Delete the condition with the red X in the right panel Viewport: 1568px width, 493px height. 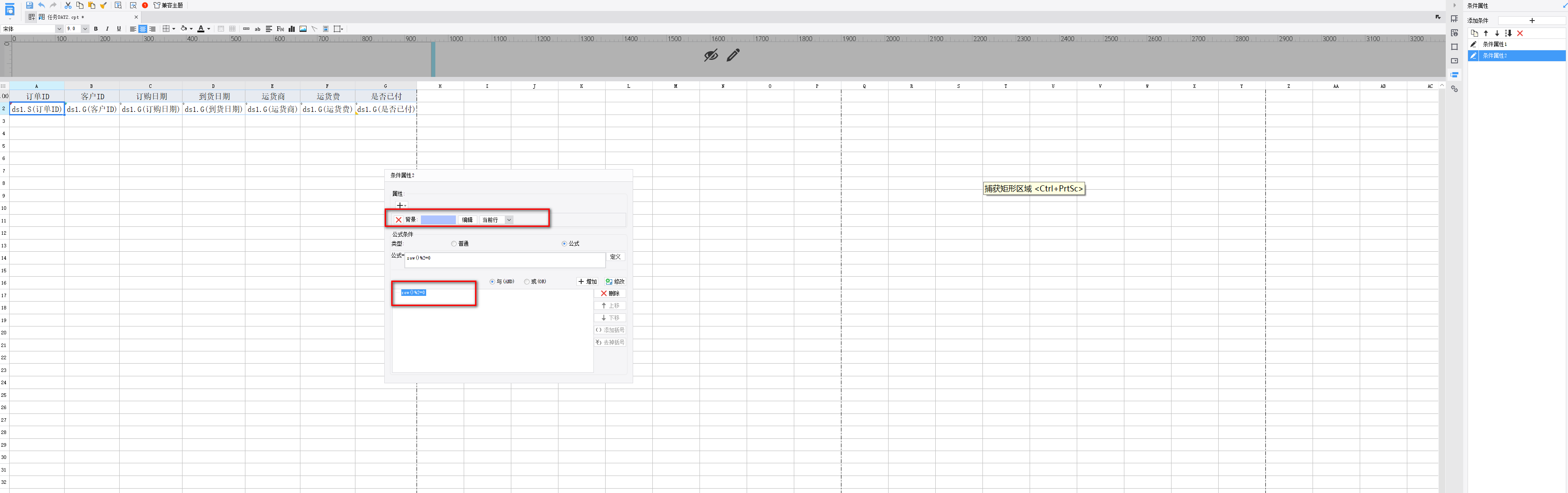pyautogui.click(x=1520, y=34)
